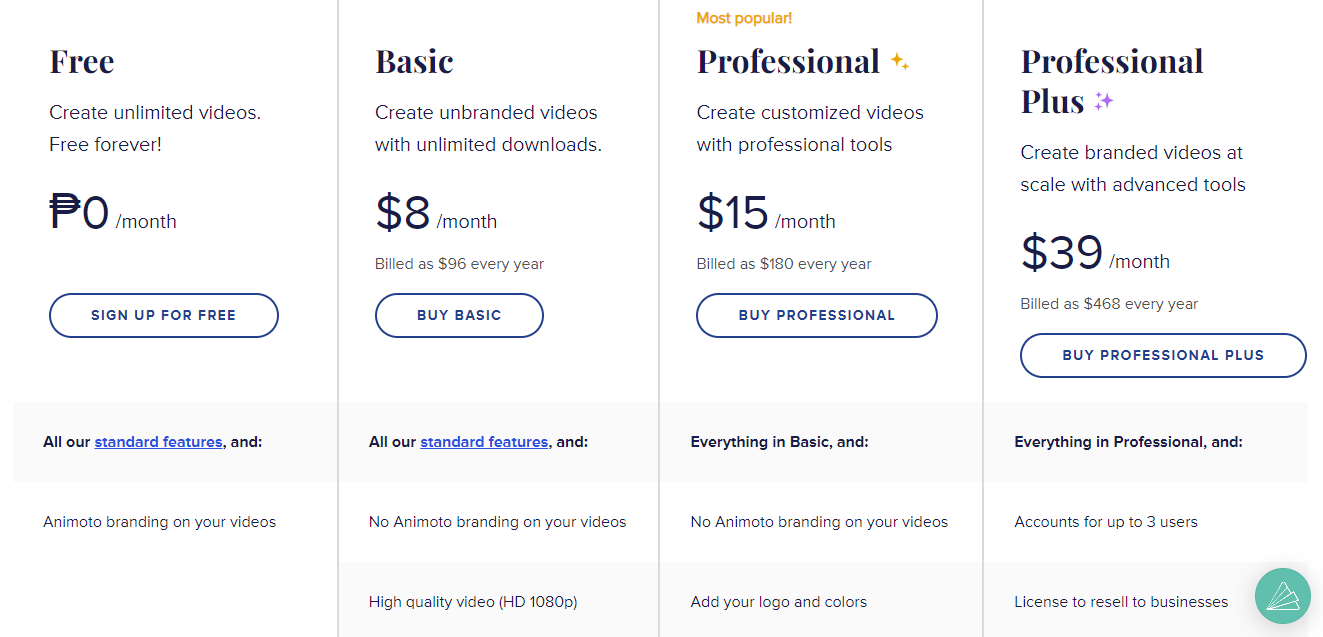Click the $15 /month price text
Image resolution: width=1323 pixels, height=637 pixels.
766,214
